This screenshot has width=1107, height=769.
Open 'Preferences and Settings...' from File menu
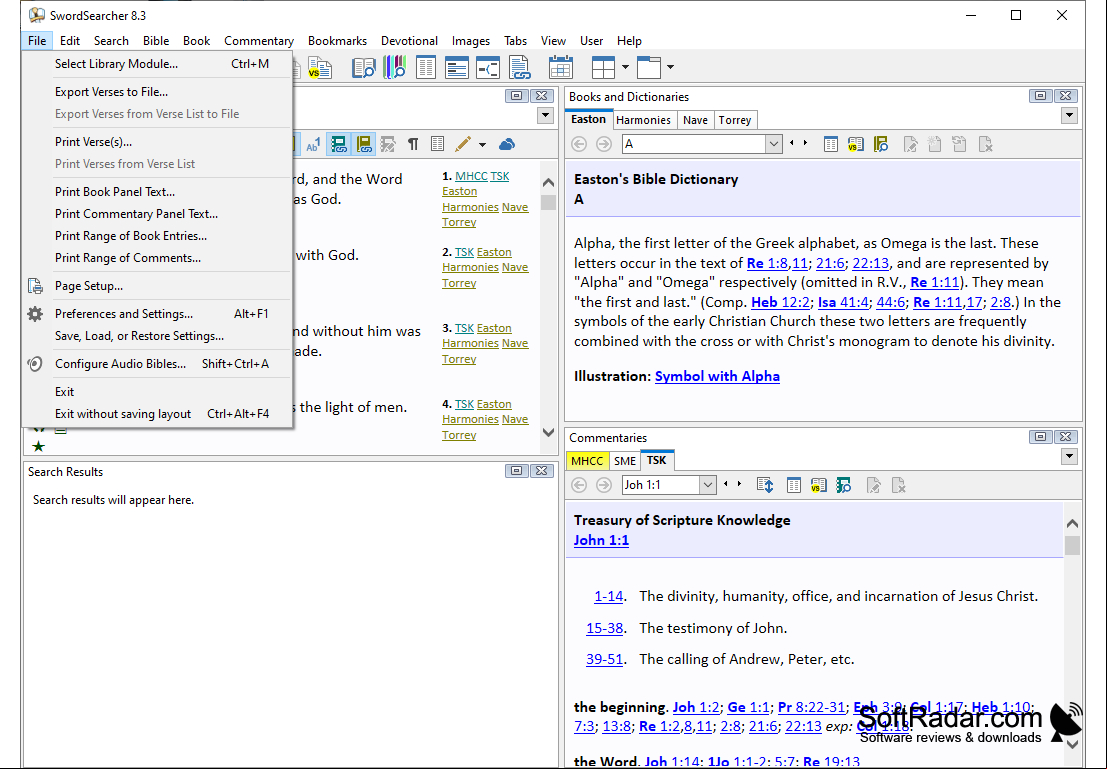157,314
